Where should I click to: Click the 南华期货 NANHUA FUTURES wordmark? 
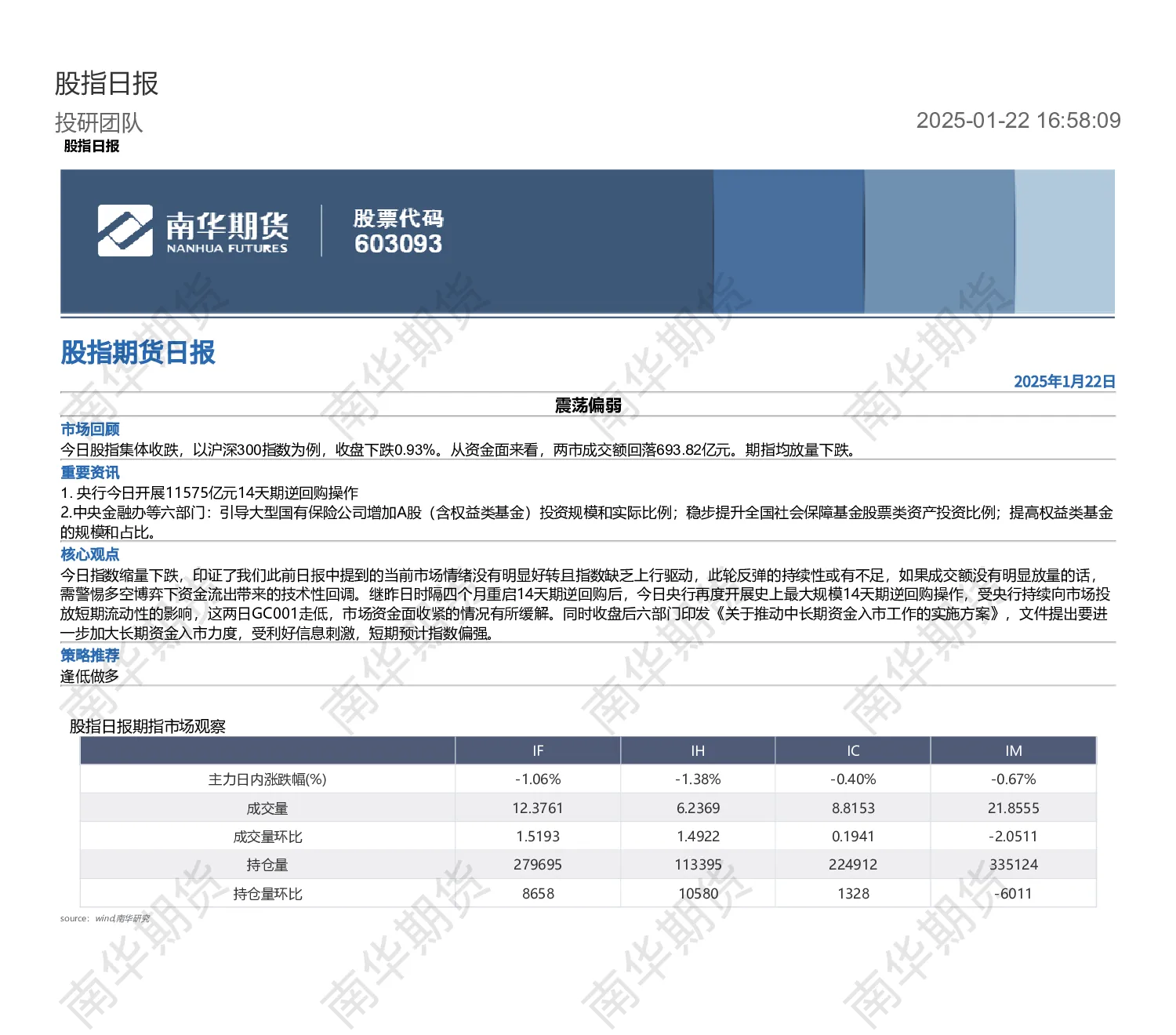pos(227,232)
